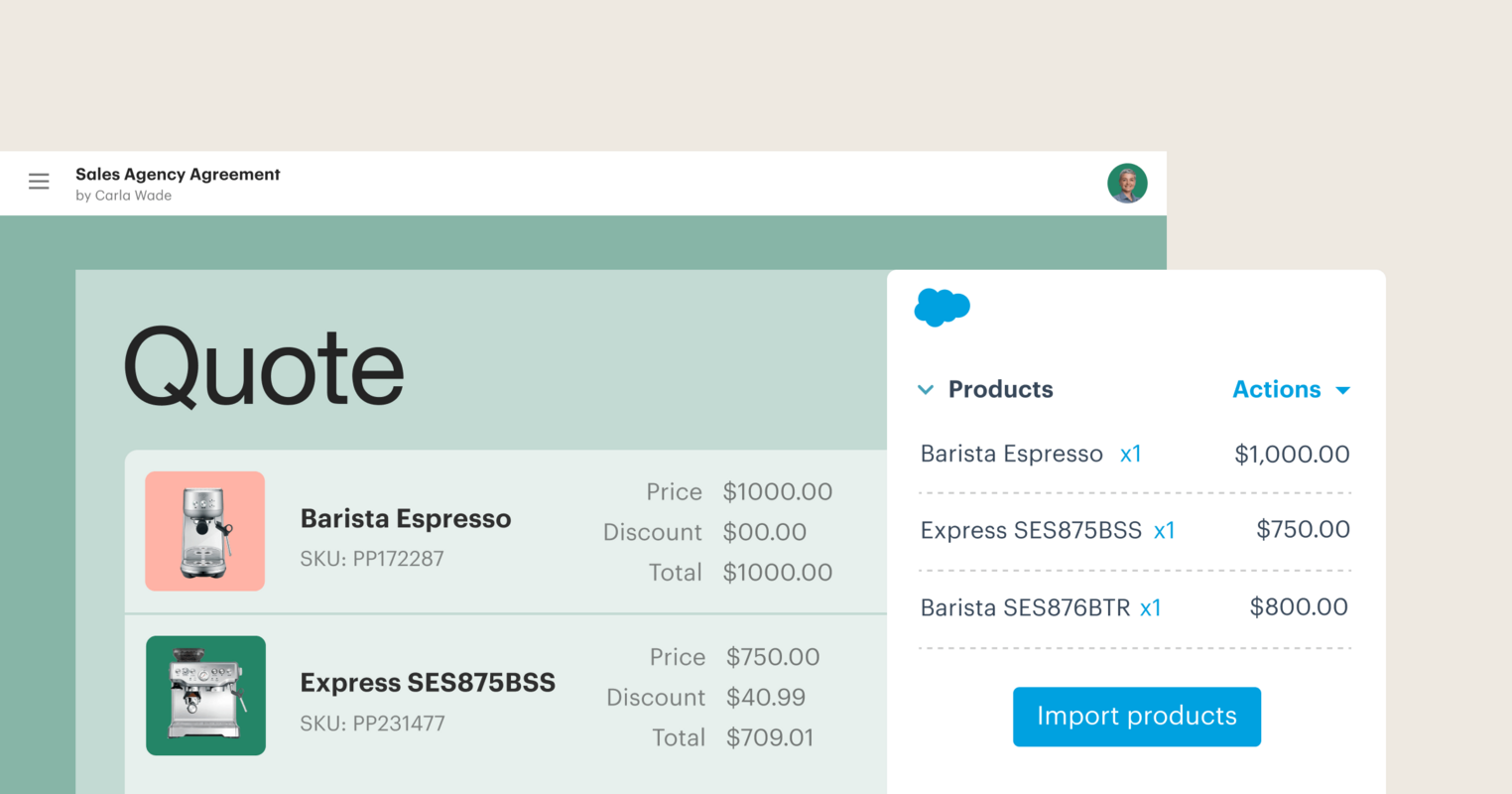Expand the Products chevron arrow
Screen dimensions: 1512x794
pyautogui.click(x=926, y=389)
